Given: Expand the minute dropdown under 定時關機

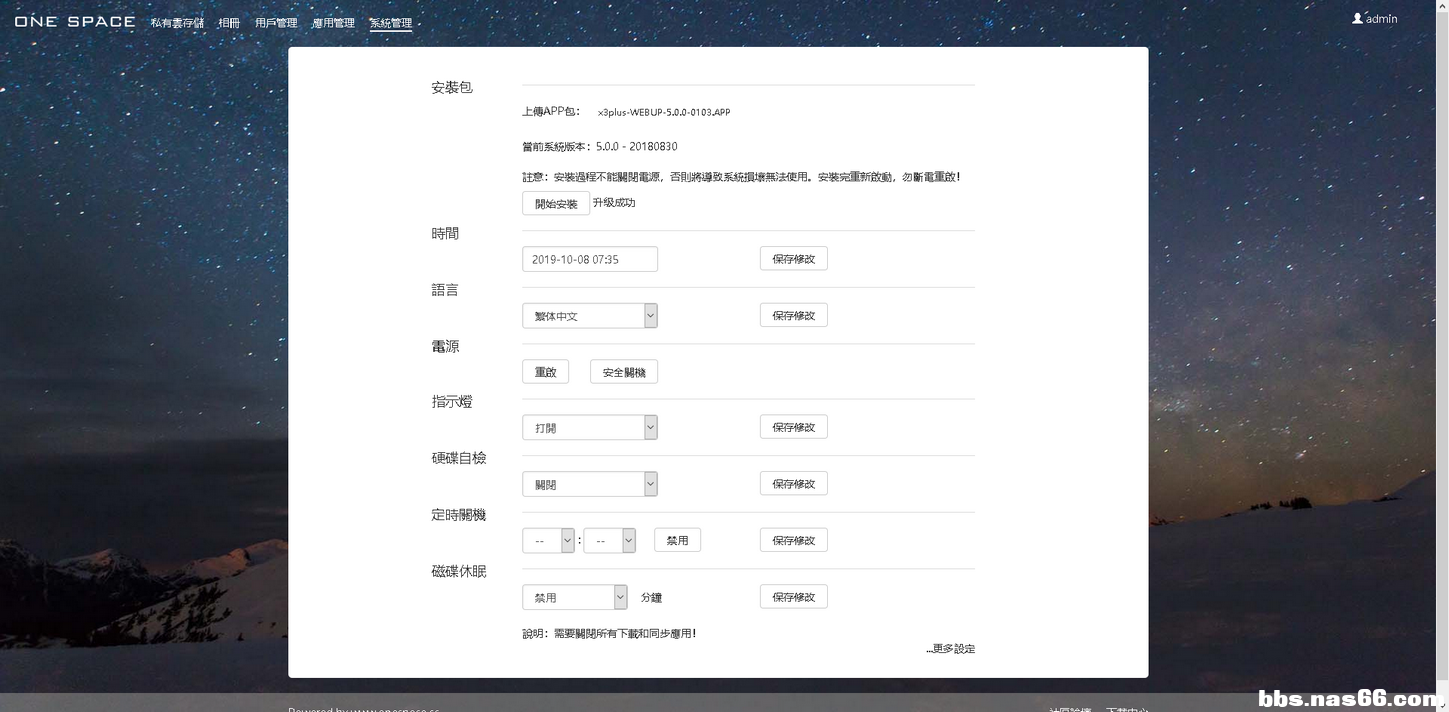Looking at the screenshot, I should point(609,541).
